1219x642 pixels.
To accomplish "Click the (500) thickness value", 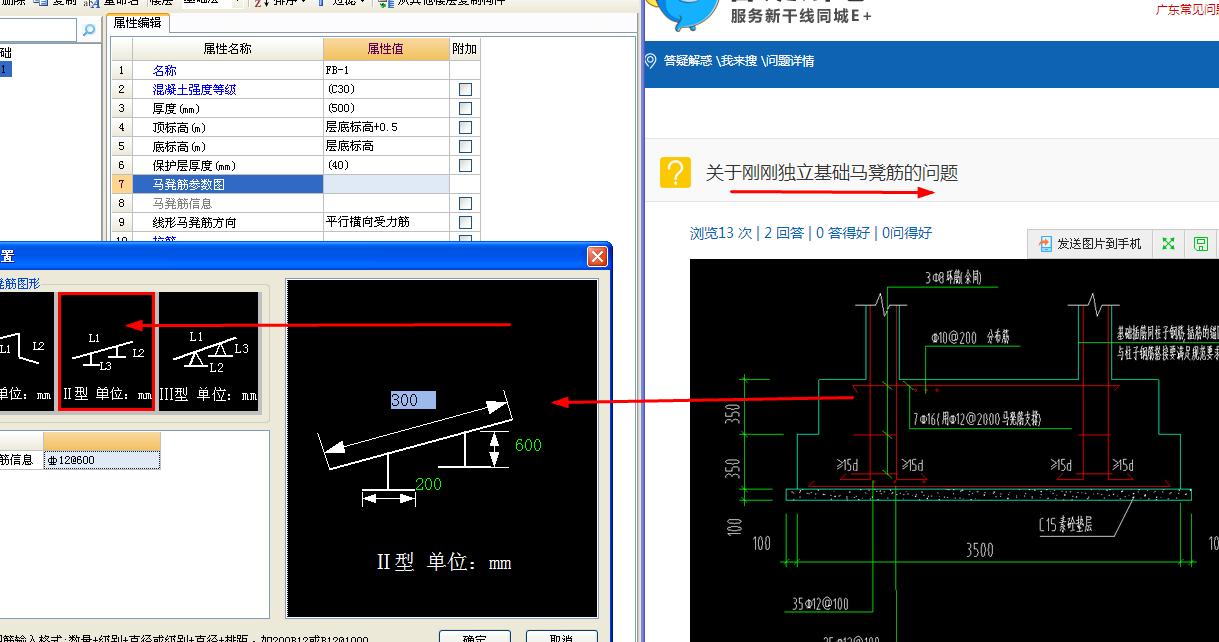I will (x=386, y=109).
